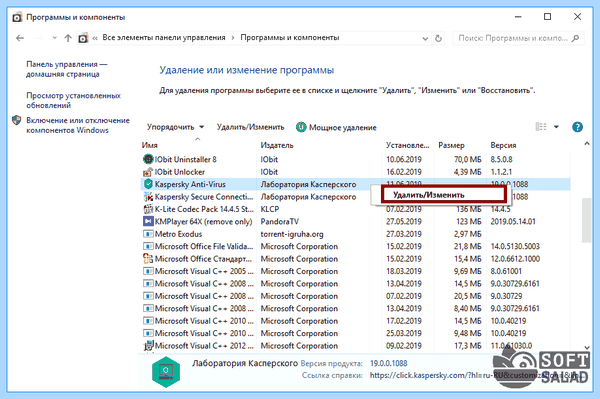Click the Control Panel icon in address bar
Viewport: 600px width, 399px height.
point(83,38)
